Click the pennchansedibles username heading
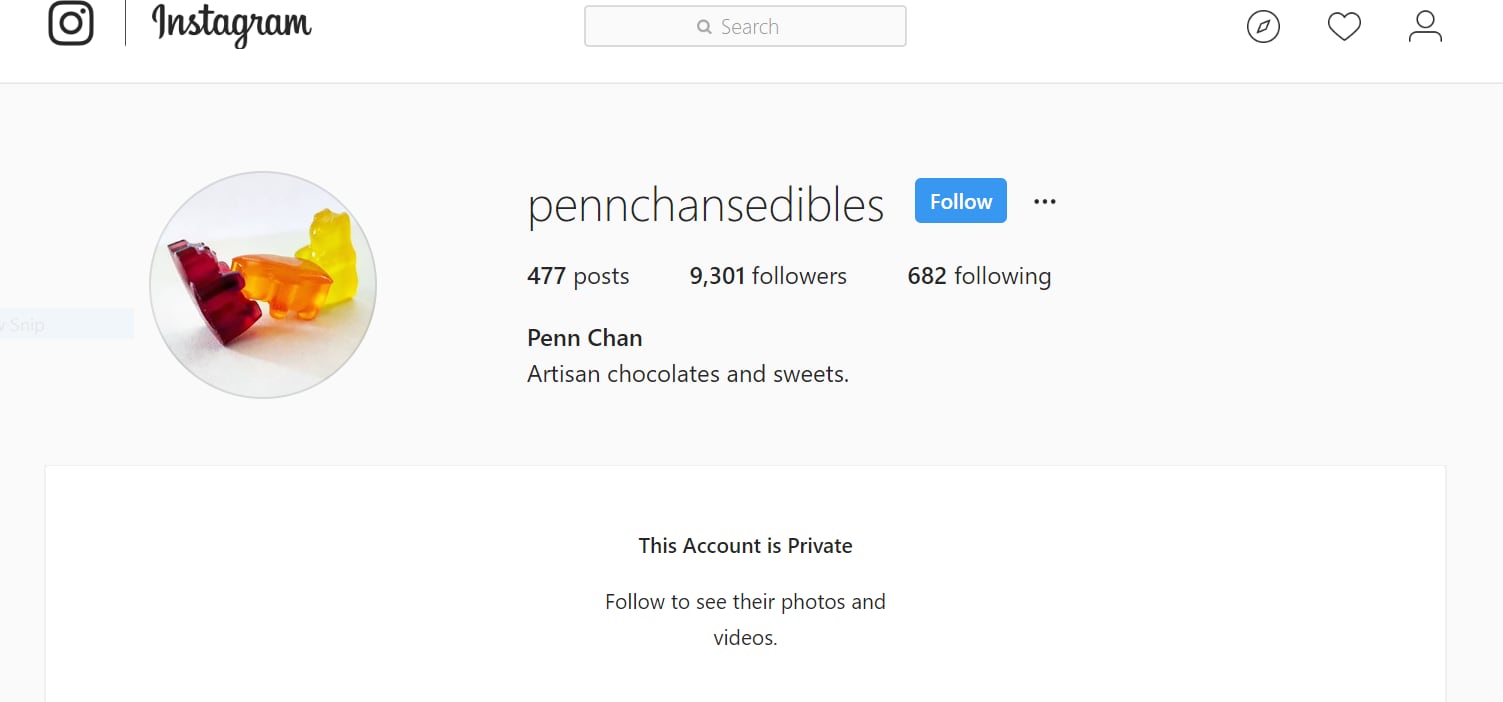The height and width of the screenshot is (702, 1503). click(705, 205)
